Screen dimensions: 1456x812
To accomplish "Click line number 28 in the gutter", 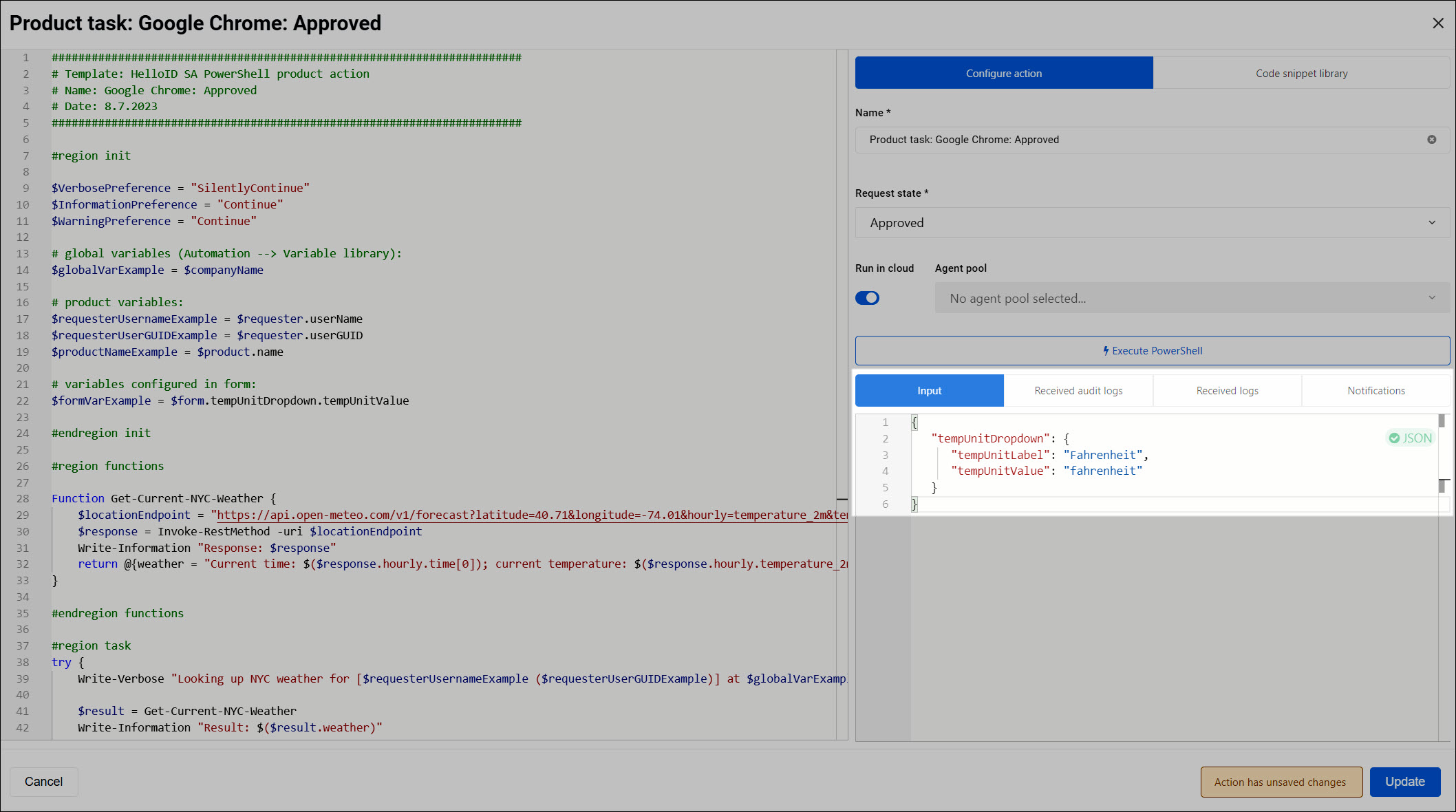I will 23,498.
